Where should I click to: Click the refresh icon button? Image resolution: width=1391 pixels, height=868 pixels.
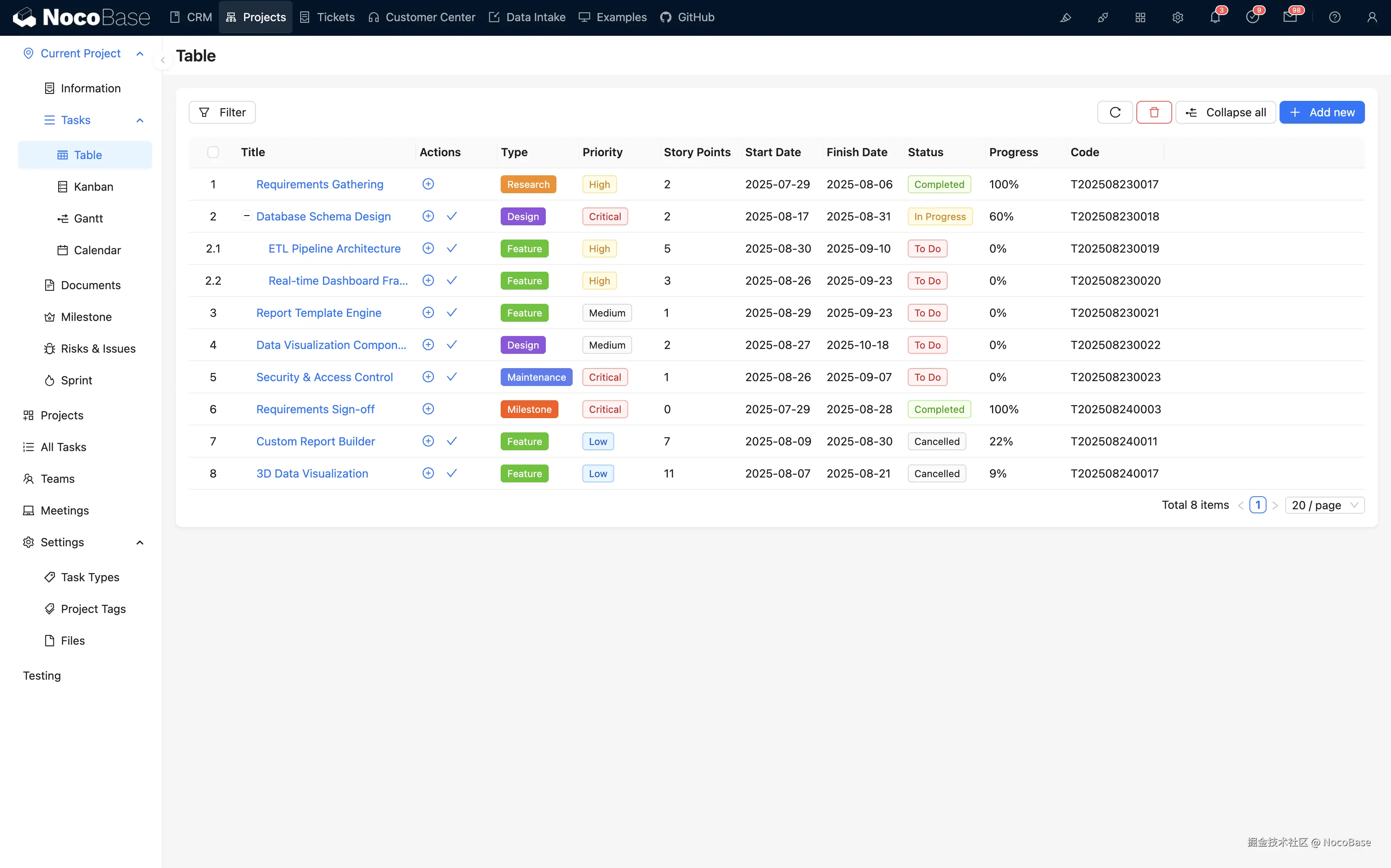1114,113
